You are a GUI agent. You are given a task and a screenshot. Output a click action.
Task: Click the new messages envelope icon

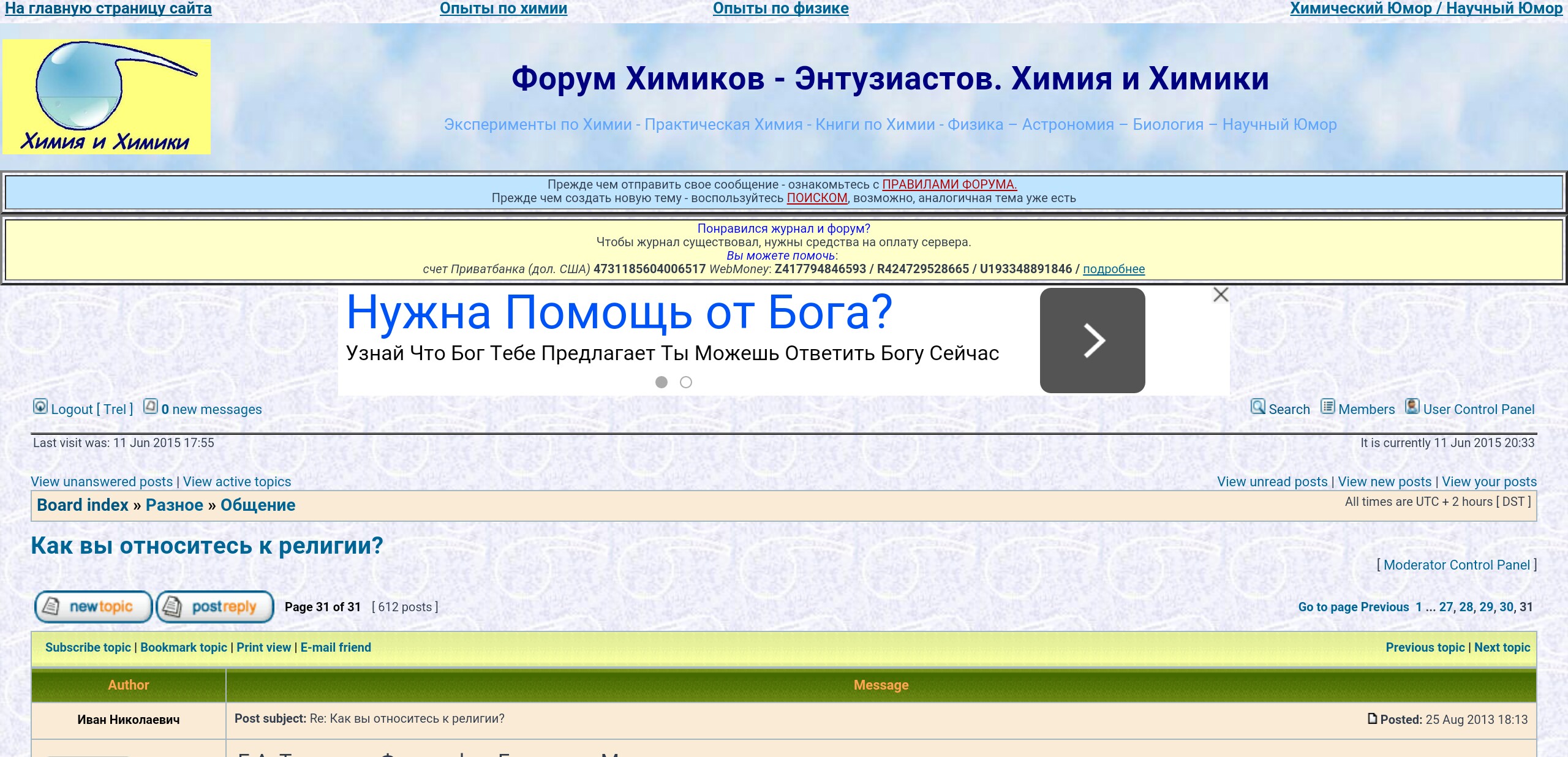(x=151, y=407)
